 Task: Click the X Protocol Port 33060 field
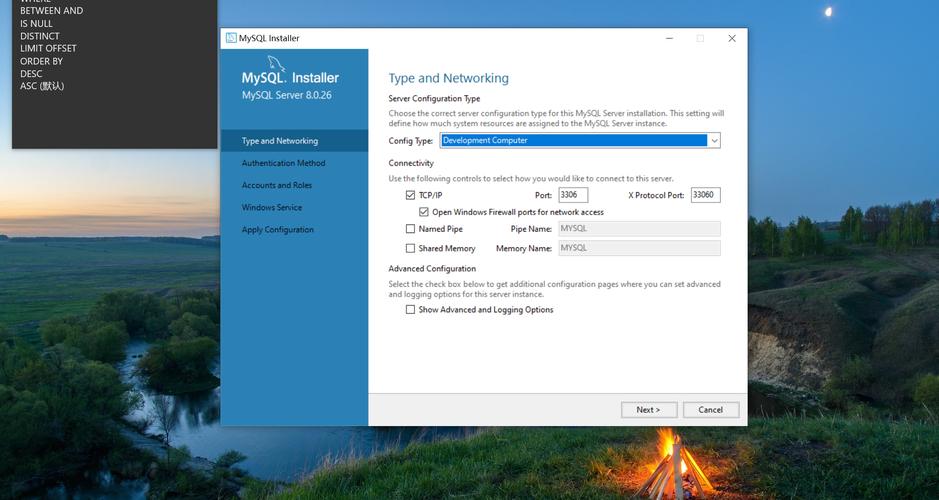click(705, 195)
